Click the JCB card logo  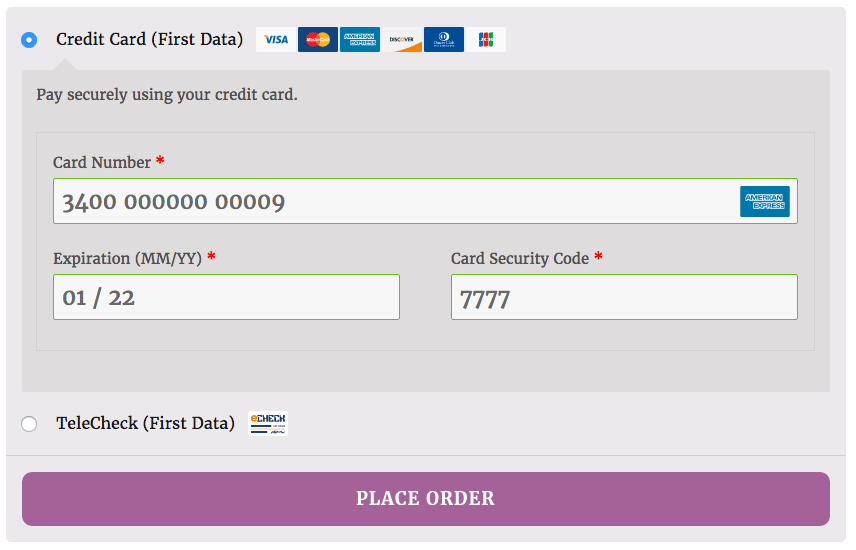click(486, 40)
